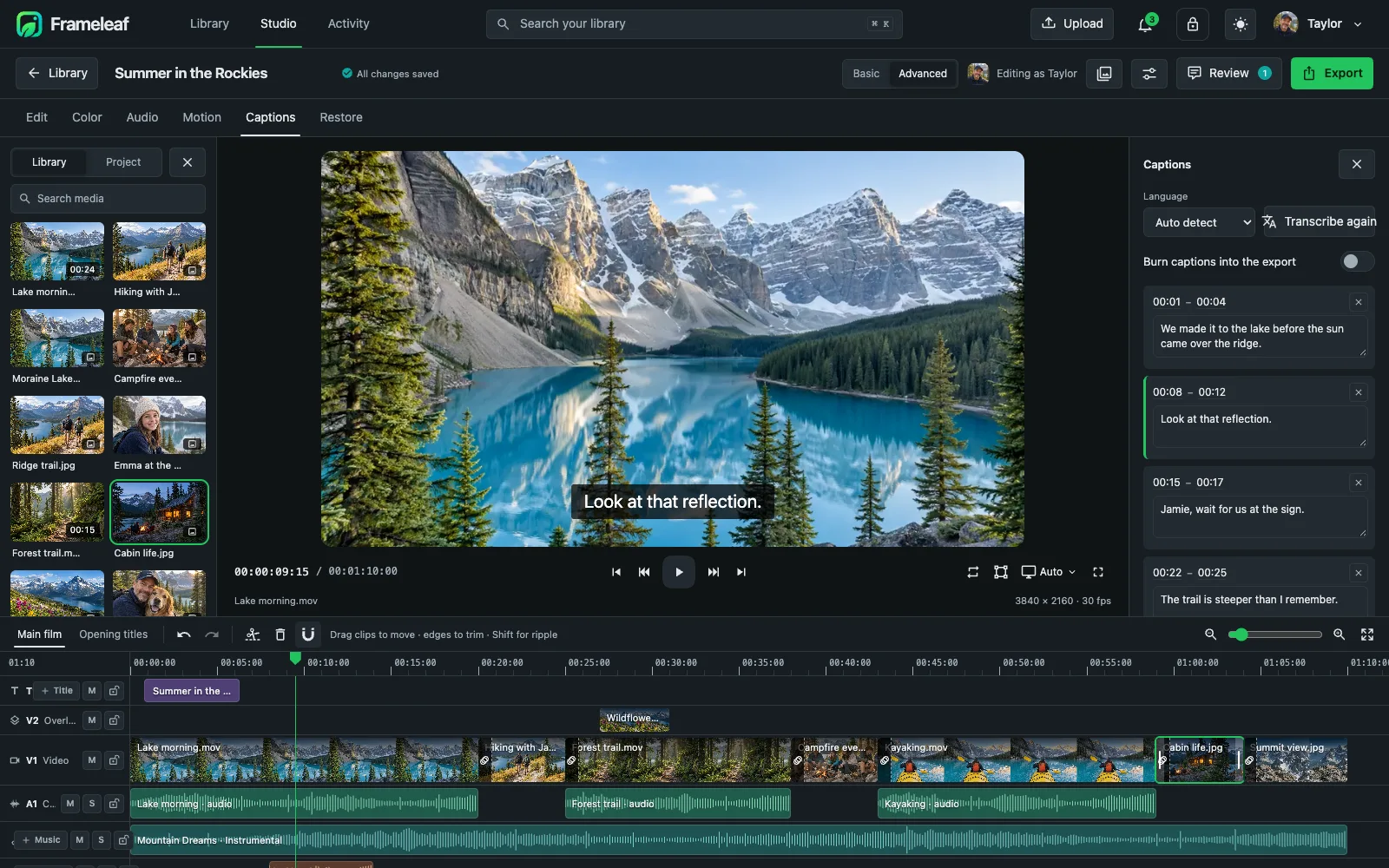Toggle the light/dark theme
Screen dimensions: 1389x868
1241,24
